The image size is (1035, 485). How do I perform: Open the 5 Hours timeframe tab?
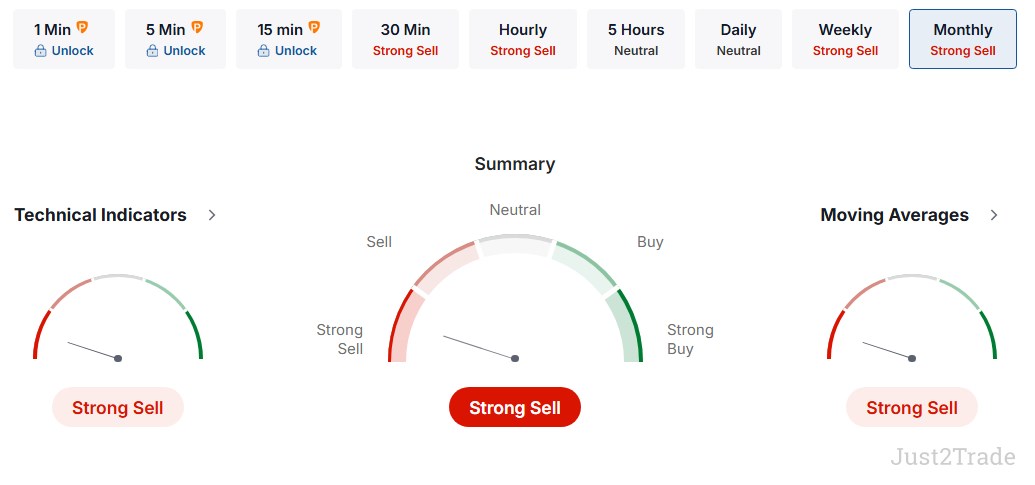[636, 39]
